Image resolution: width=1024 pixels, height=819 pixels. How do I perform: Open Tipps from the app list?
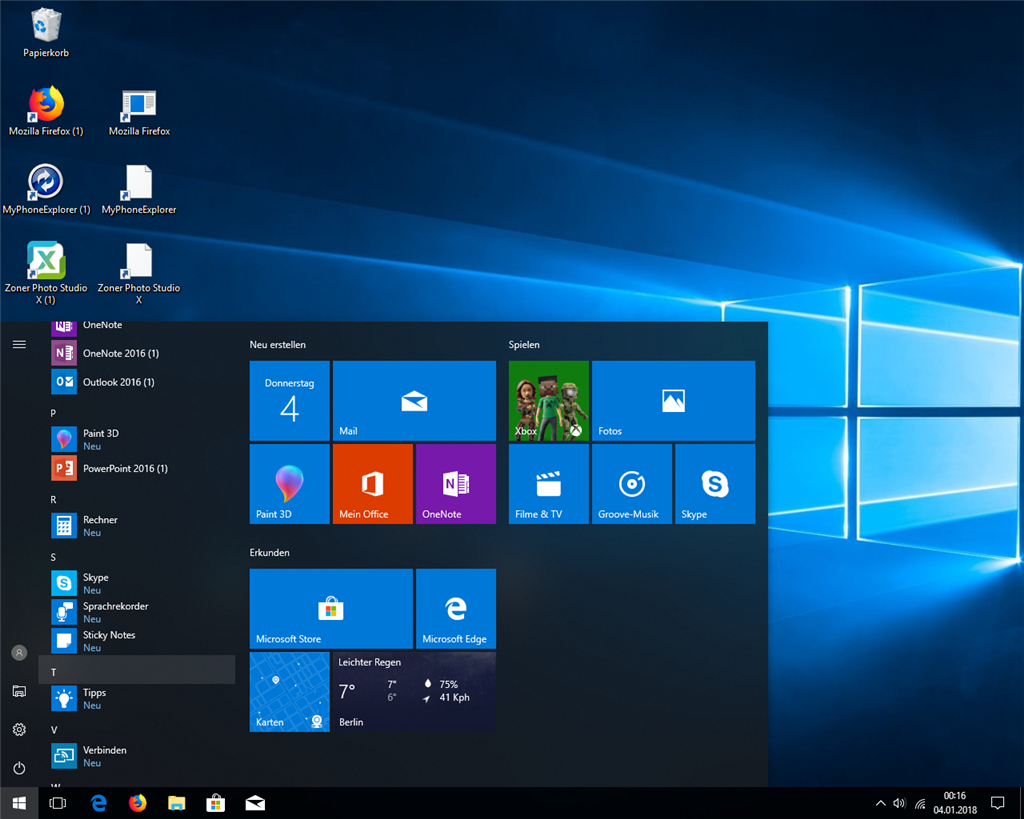point(137,698)
